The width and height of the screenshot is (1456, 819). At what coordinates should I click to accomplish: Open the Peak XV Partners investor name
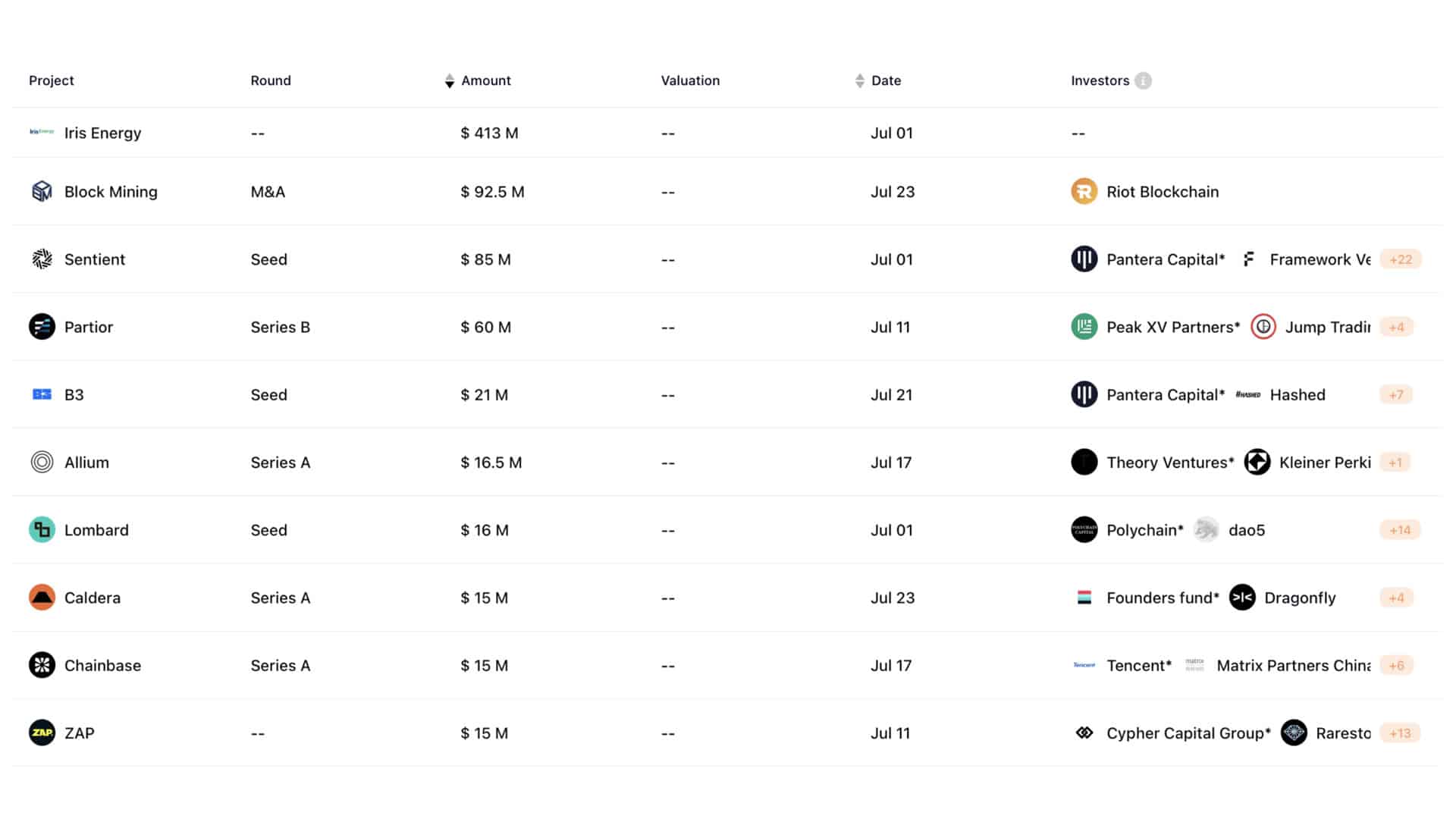coord(1173,327)
